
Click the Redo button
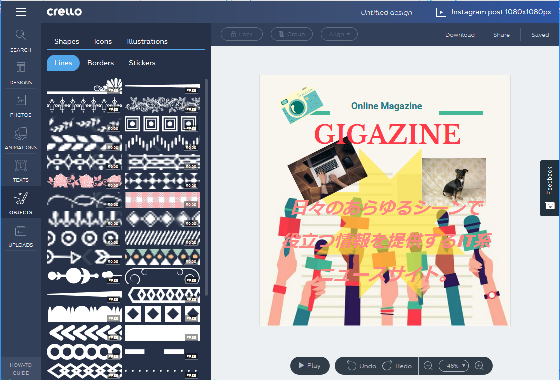(x=397, y=366)
